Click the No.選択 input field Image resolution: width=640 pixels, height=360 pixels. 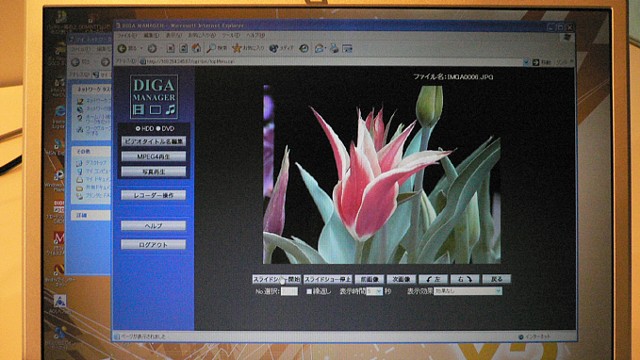tap(289, 291)
